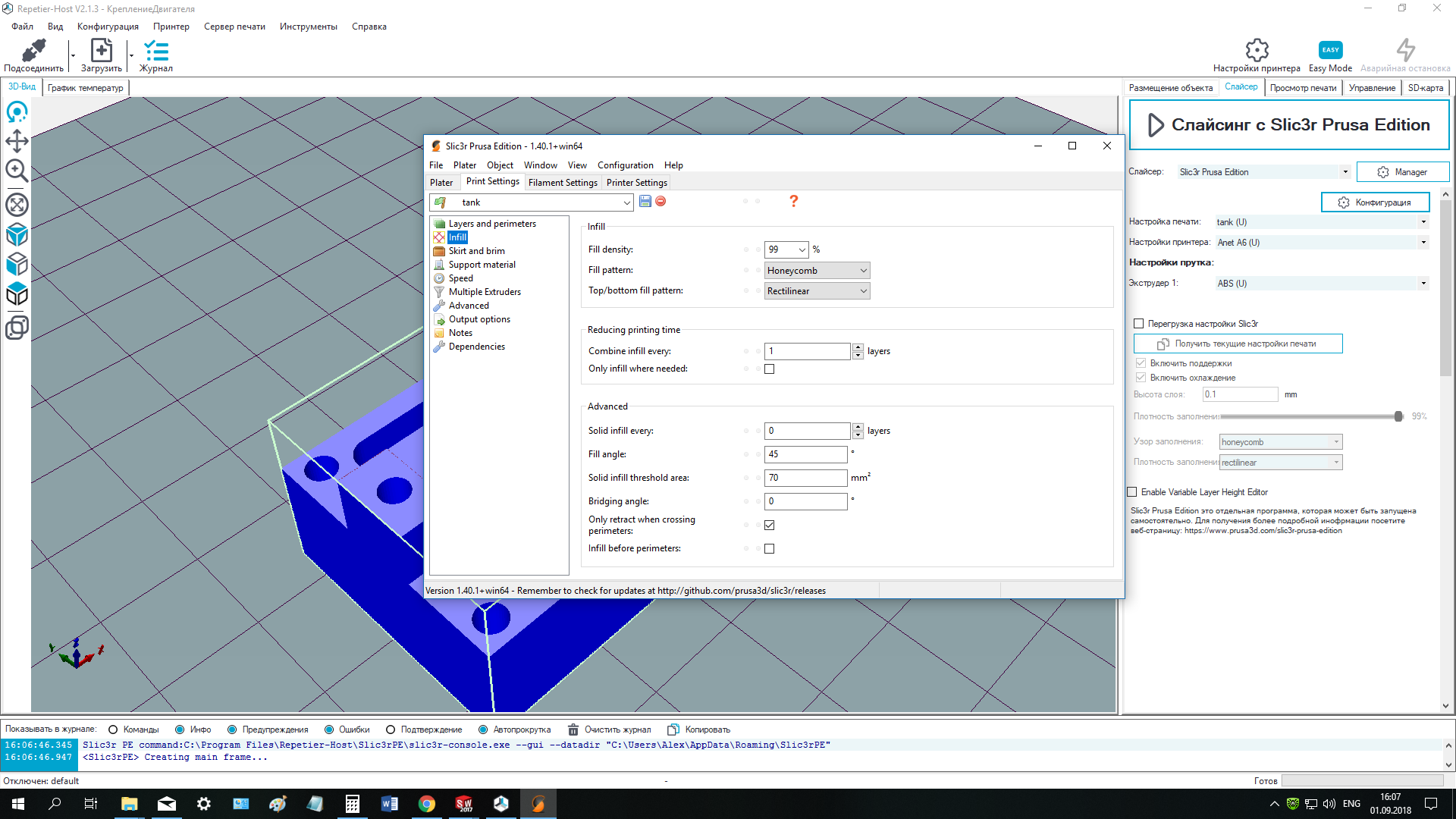Click the Загрузить load file icon
This screenshot has width=1456, height=819.
[101, 51]
